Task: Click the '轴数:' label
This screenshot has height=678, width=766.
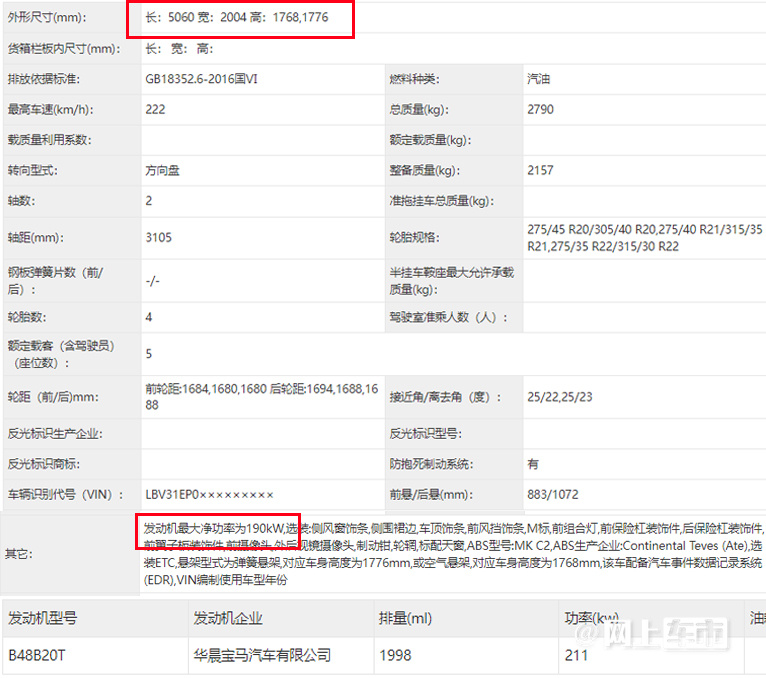Action: pos(21,201)
